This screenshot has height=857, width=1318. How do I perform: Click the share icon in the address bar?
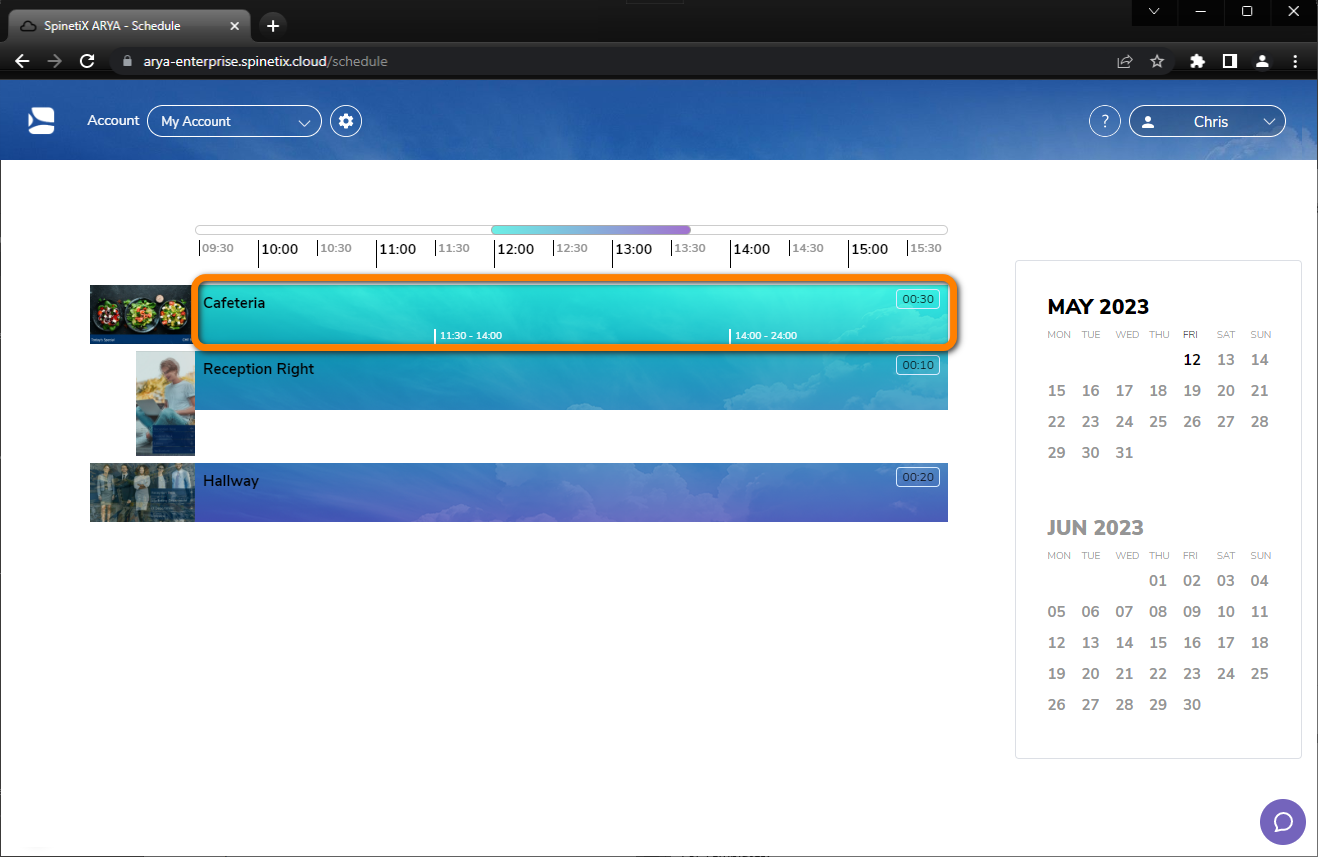tap(1124, 61)
